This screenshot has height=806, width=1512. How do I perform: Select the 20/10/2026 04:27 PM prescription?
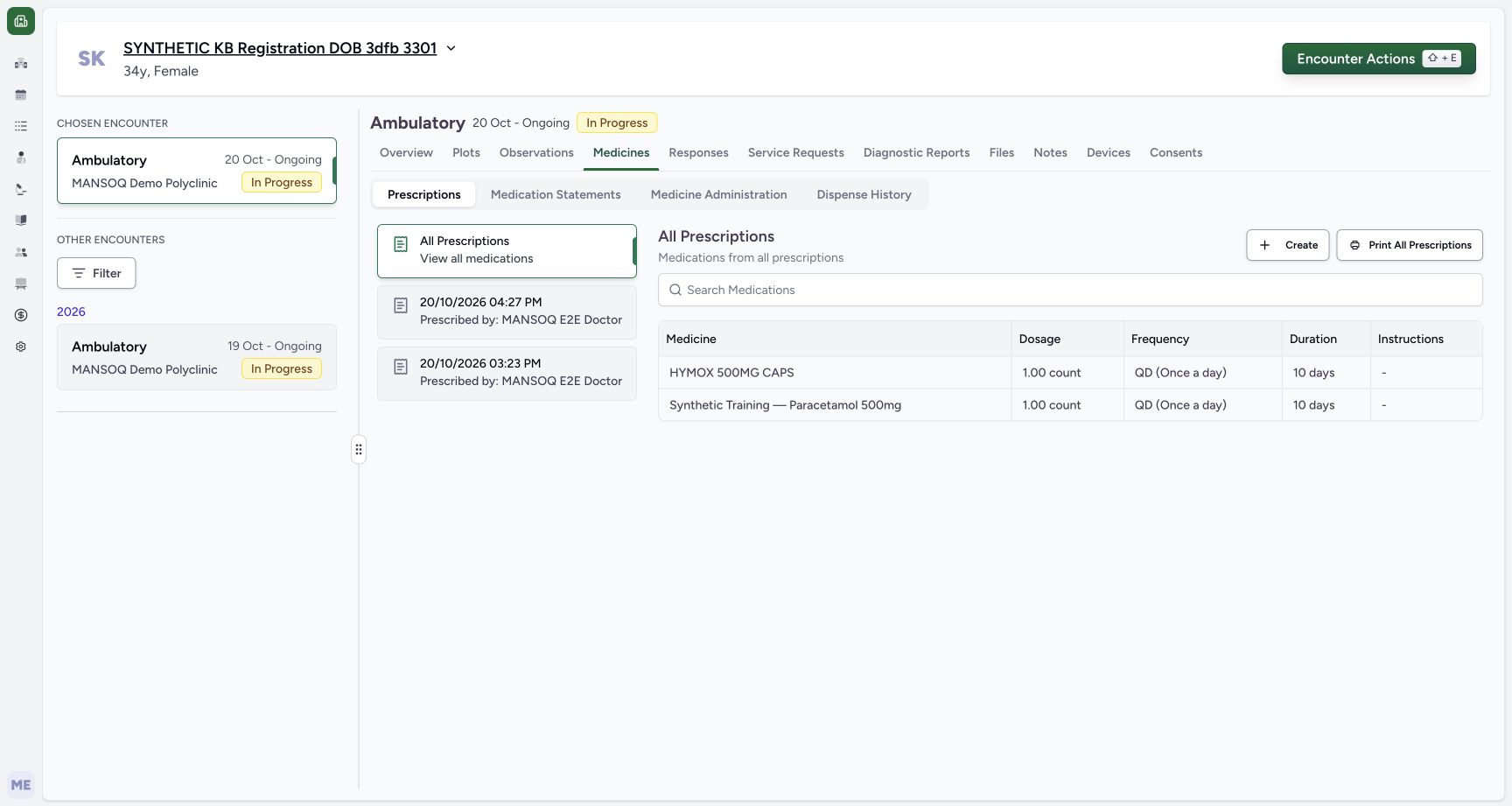pyautogui.click(x=507, y=312)
